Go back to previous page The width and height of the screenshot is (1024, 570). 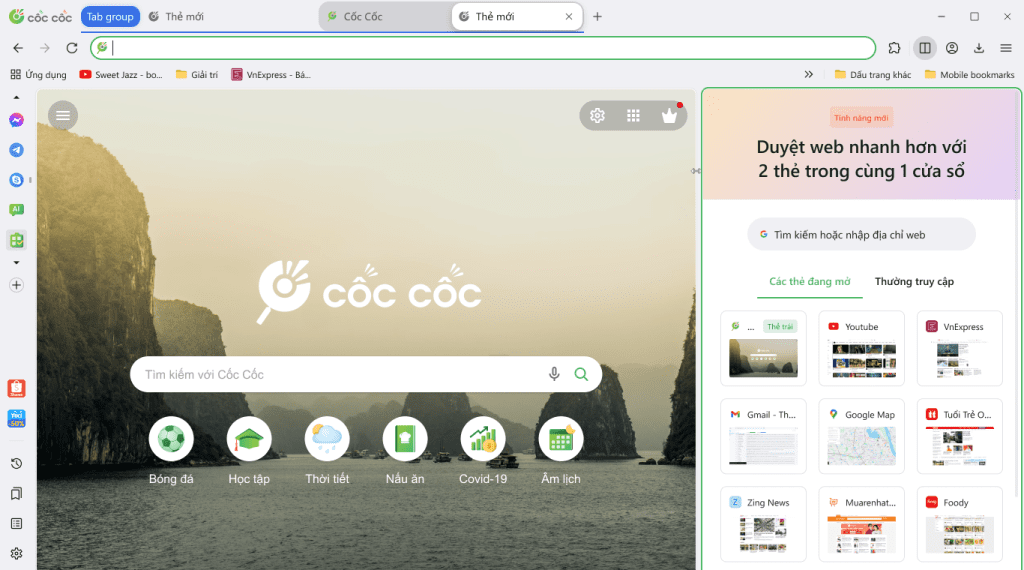(x=18, y=48)
